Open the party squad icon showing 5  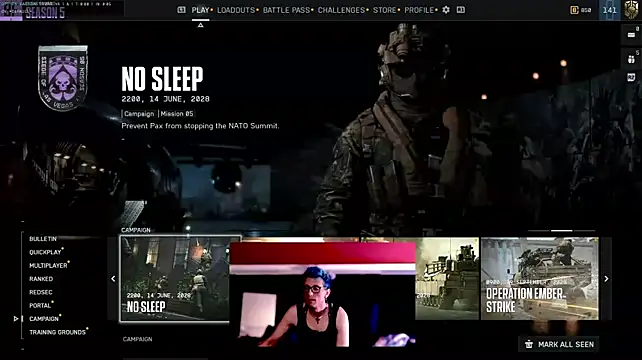(x=631, y=59)
